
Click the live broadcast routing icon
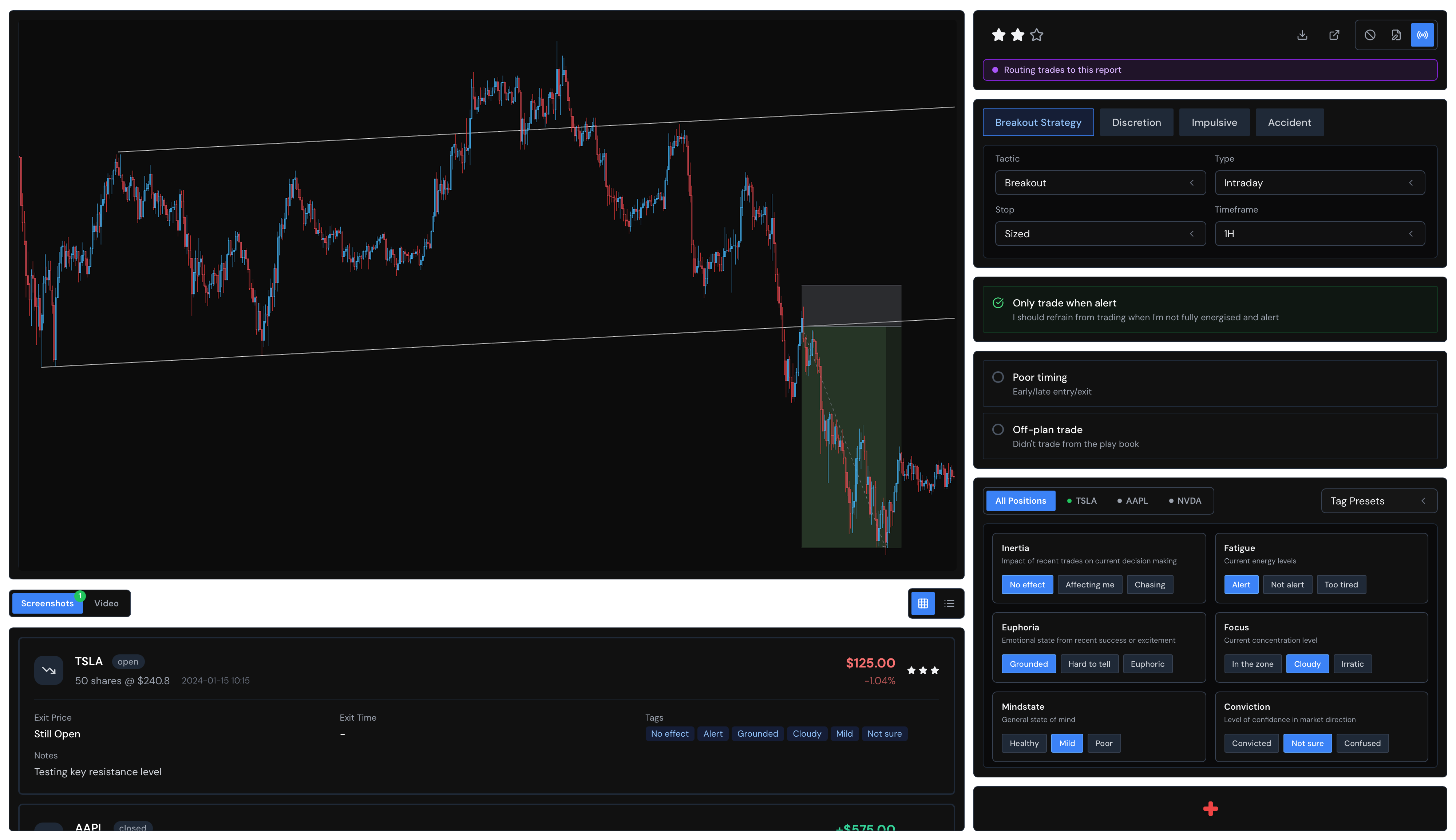pyautogui.click(x=1423, y=35)
